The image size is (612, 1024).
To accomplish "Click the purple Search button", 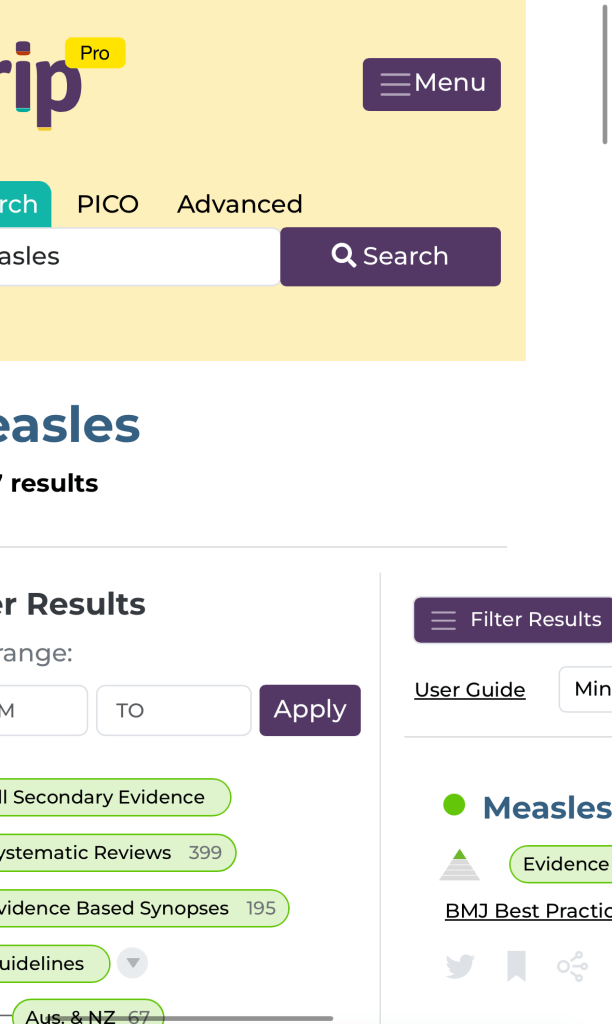I will (x=390, y=257).
